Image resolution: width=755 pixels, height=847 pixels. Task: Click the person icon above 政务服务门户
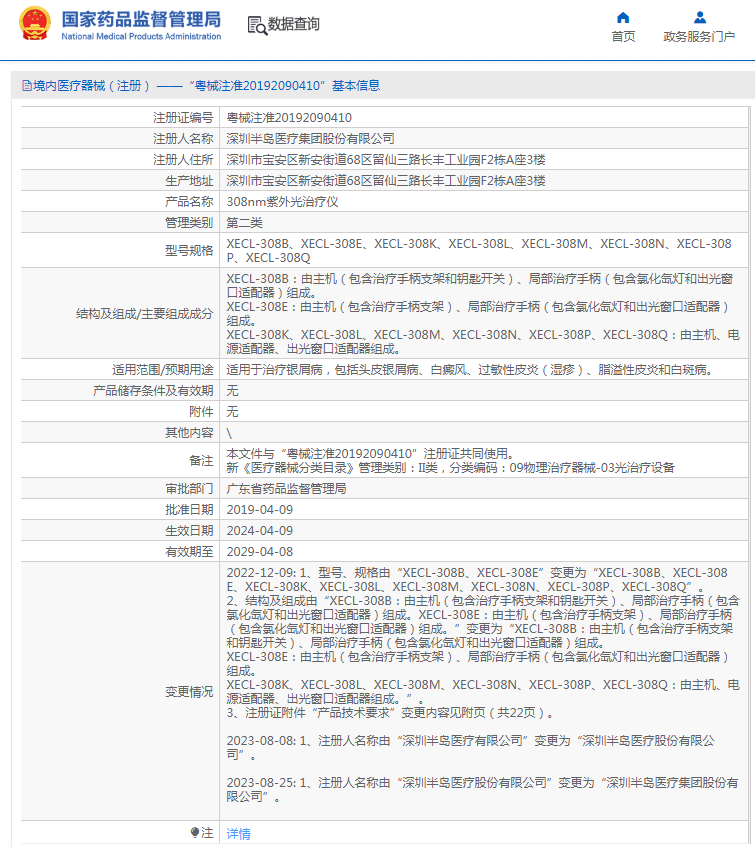tap(699, 17)
